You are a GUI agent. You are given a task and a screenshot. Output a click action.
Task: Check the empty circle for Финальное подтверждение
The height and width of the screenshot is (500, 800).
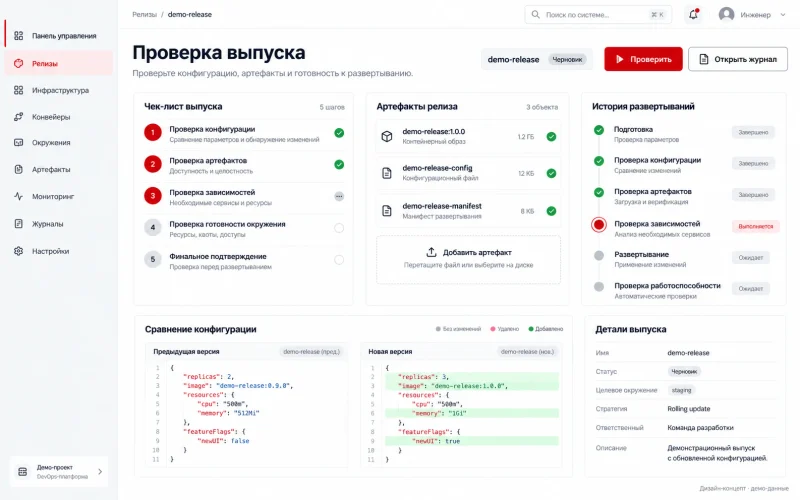[339, 260]
